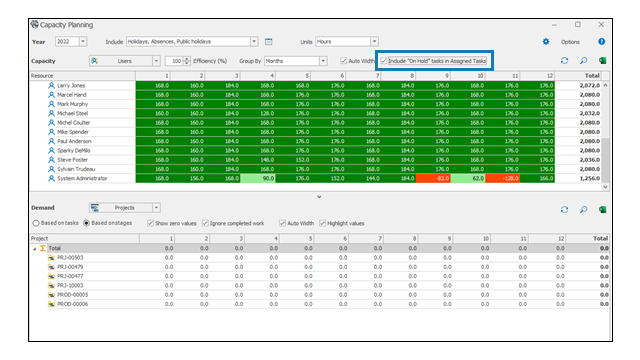Screen dimensions: 640x360
Task: Collapse the Total tree row
Action: [35, 249]
